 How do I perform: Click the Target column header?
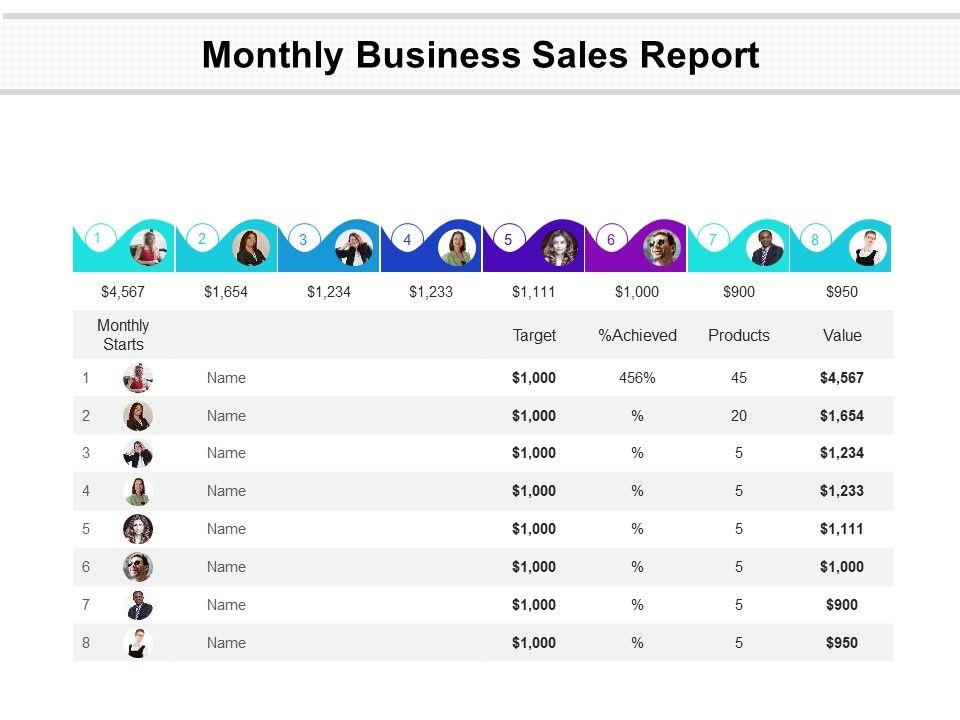(534, 336)
